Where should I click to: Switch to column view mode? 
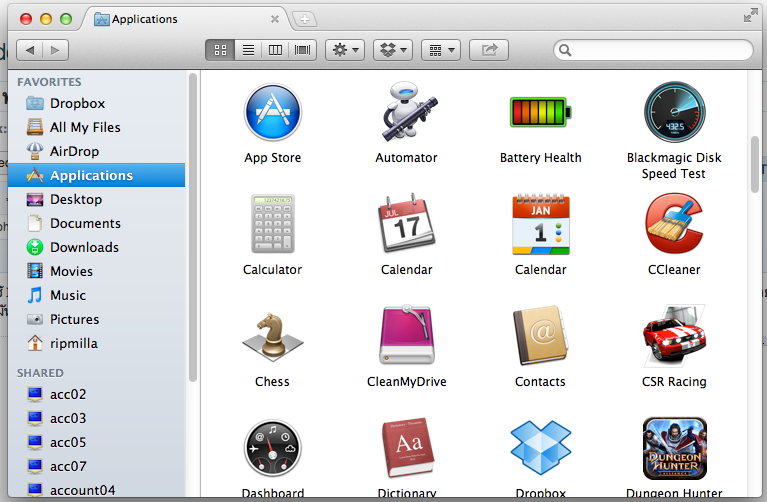275,50
